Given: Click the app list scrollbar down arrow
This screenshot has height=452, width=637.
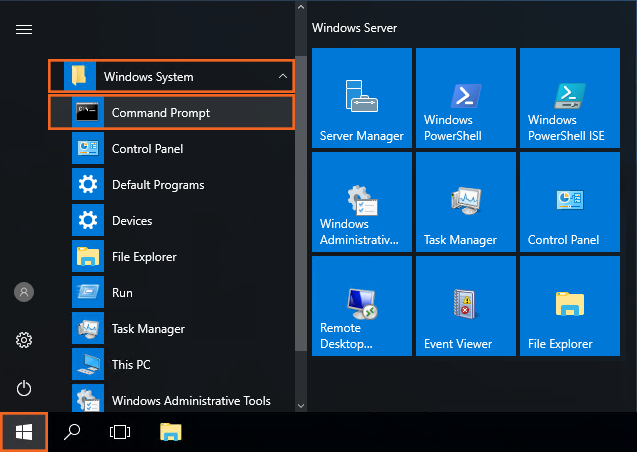Looking at the screenshot, I should tap(300, 405).
